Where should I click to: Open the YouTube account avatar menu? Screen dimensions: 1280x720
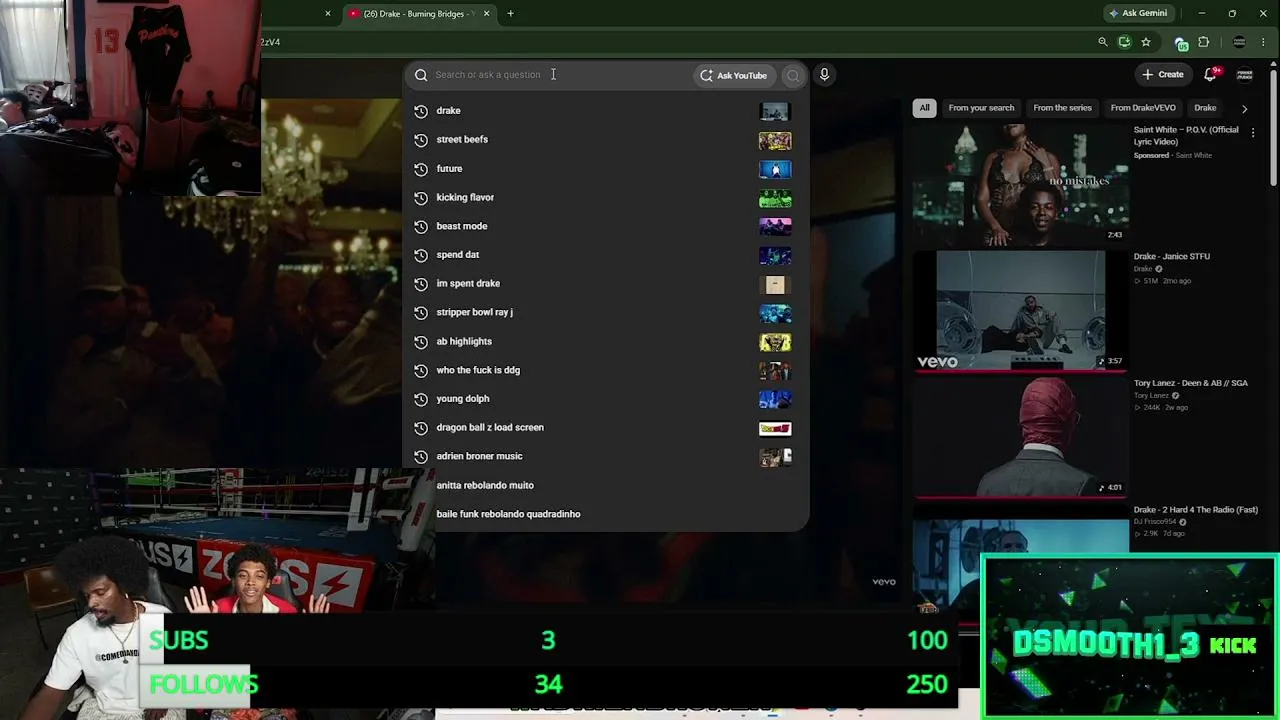click(x=1245, y=74)
